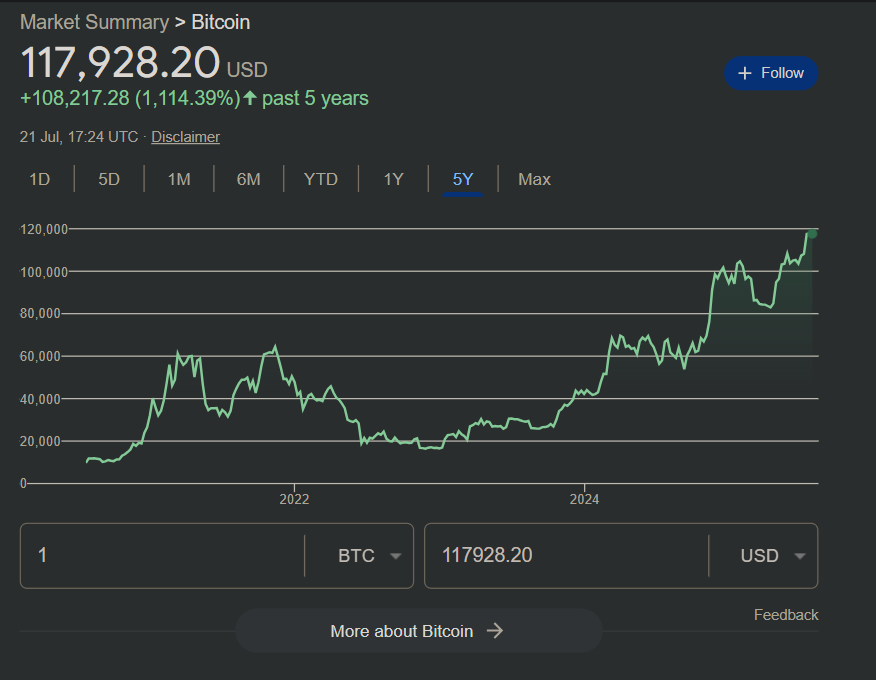Click the 80,000 y-axis label

pyautogui.click(x=40, y=313)
